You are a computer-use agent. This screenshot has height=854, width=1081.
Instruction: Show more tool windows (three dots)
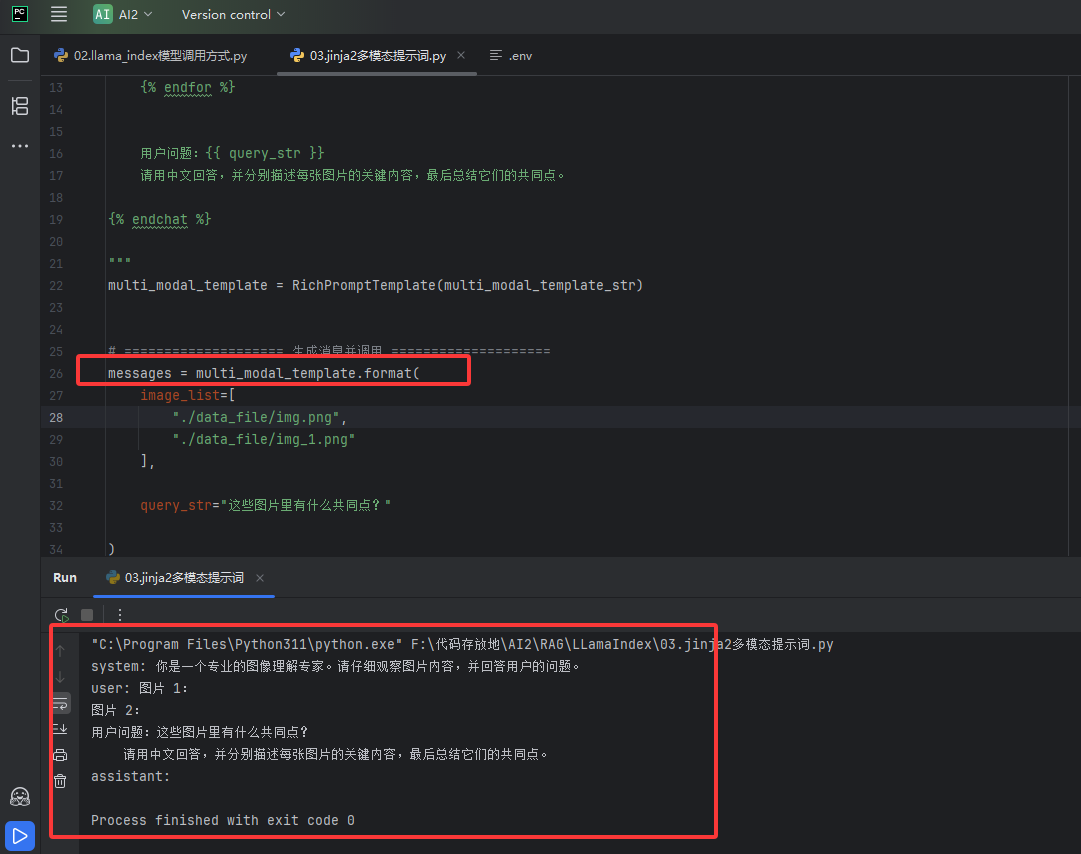point(20,146)
